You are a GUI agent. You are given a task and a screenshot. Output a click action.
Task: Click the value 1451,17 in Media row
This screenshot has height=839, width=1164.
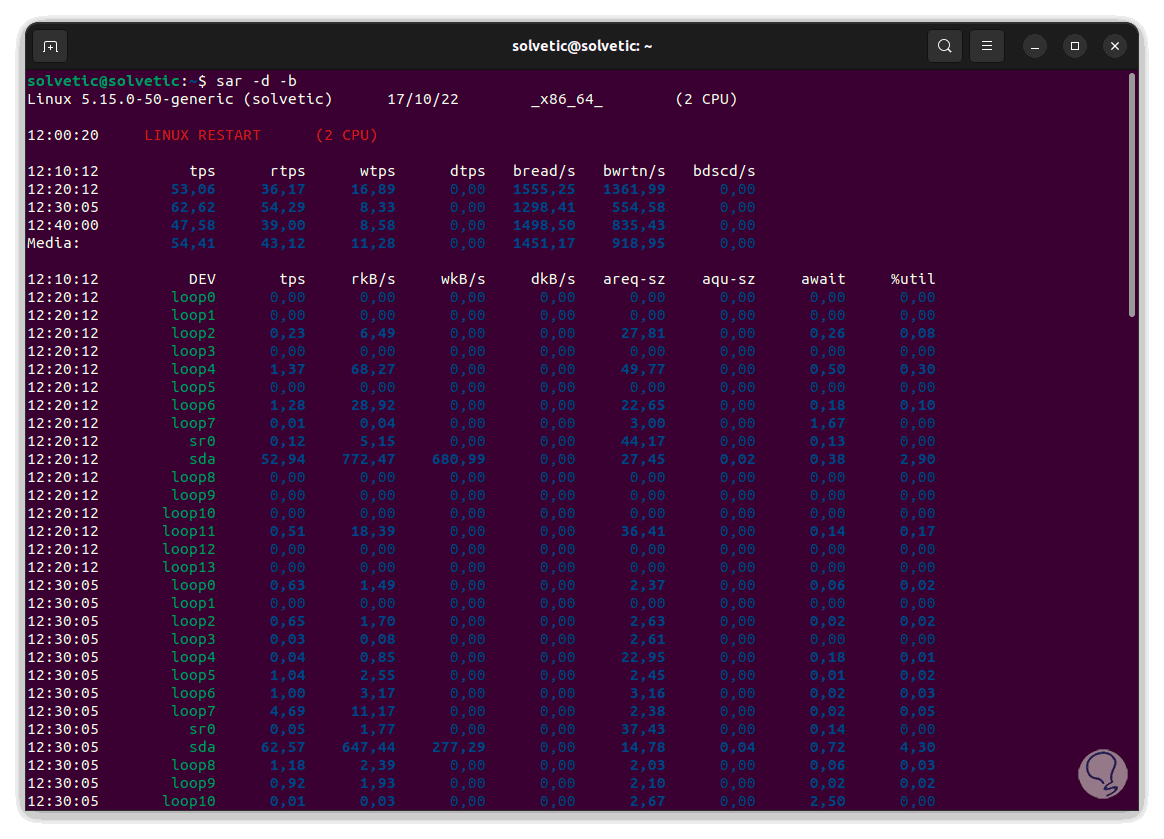544,244
